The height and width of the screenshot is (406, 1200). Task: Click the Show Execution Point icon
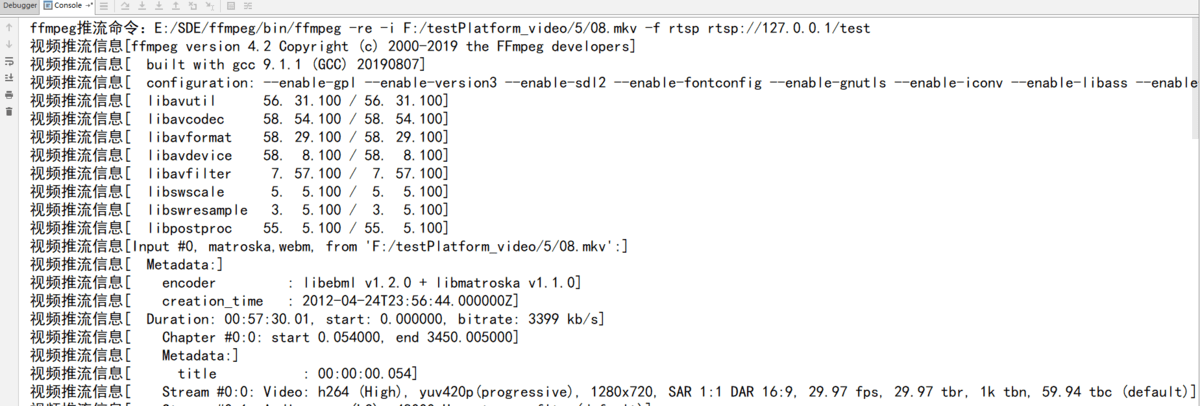(x=104, y=6)
